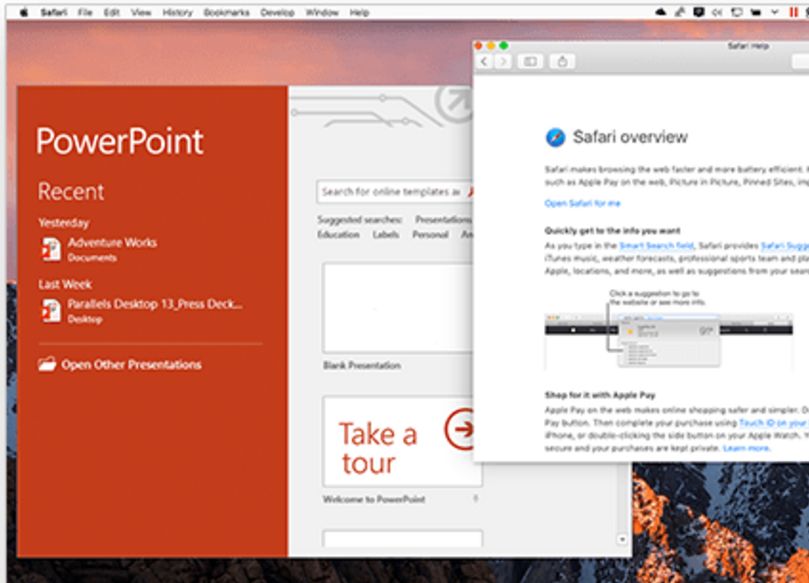Choose the Presentations suggested search
809x583 pixels.
tap(443, 220)
